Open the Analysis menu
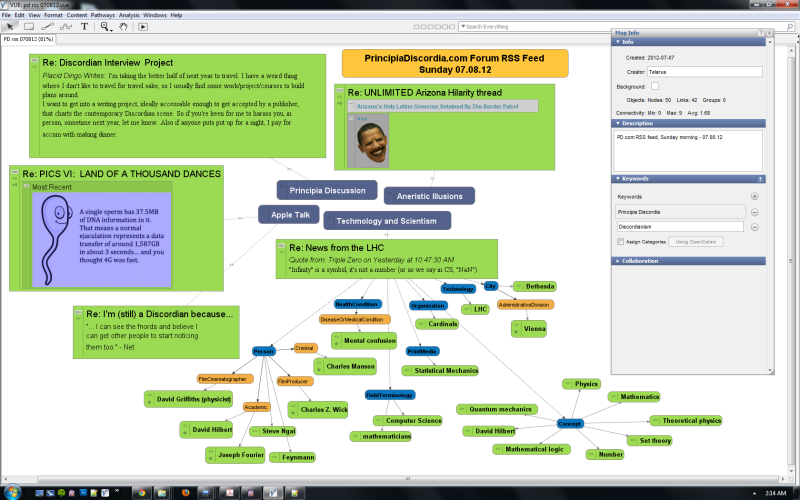The image size is (800, 500). click(x=129, y=15)
